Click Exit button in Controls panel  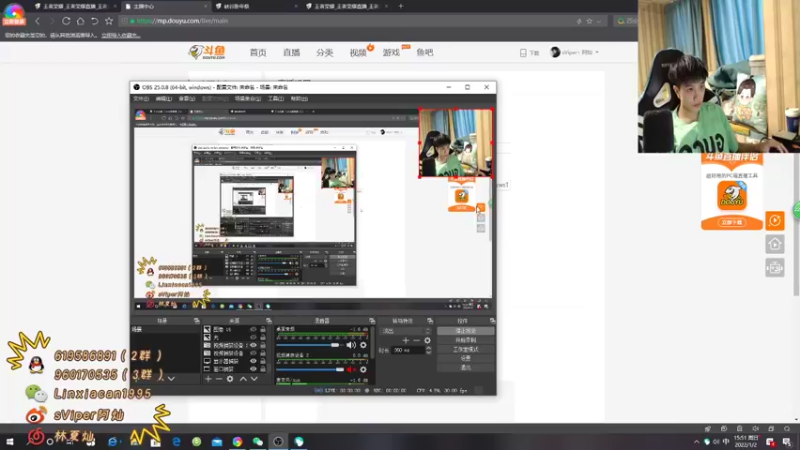[465, 367]
